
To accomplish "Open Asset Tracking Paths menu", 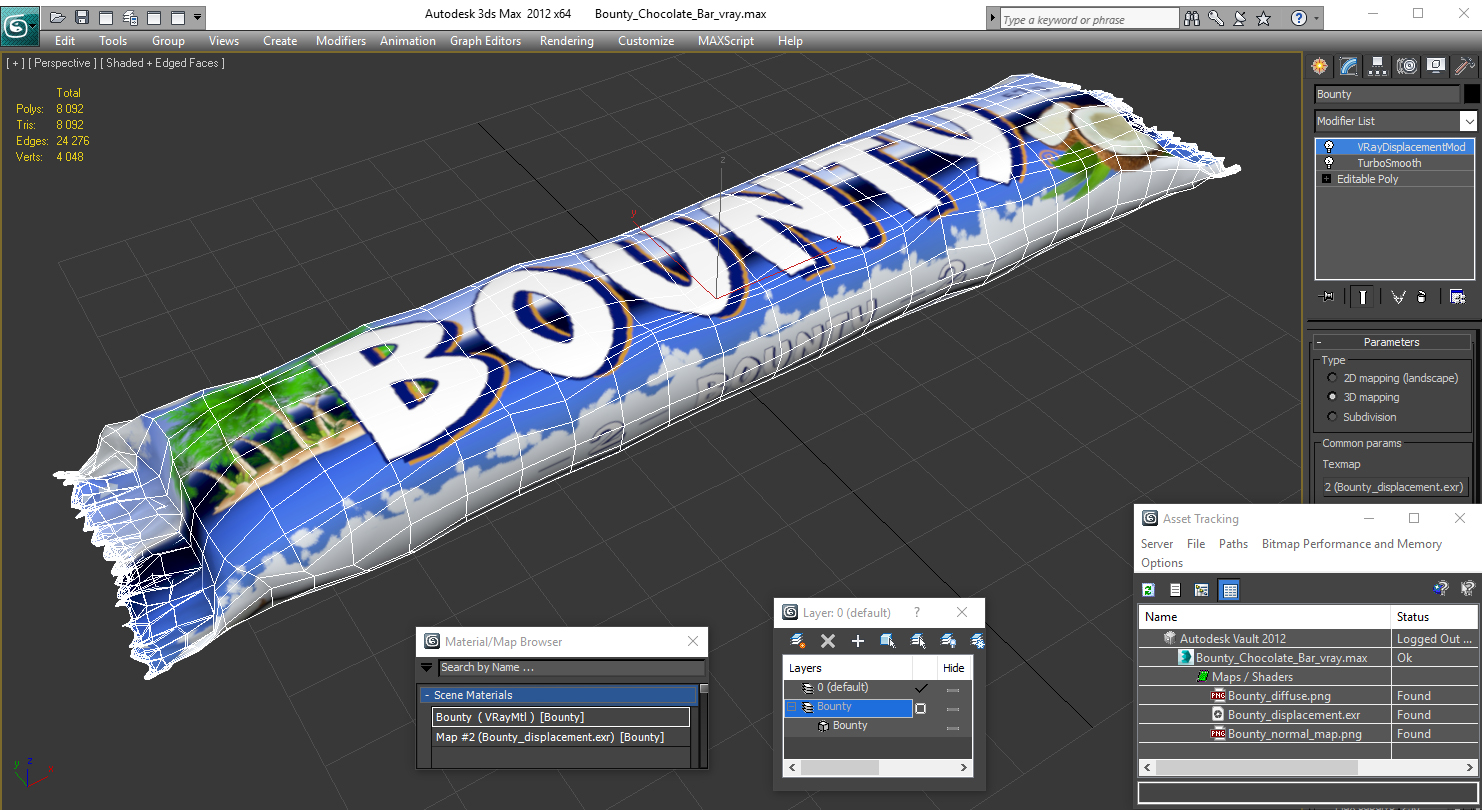I will pyautogui.click(x=1233, y=544).
